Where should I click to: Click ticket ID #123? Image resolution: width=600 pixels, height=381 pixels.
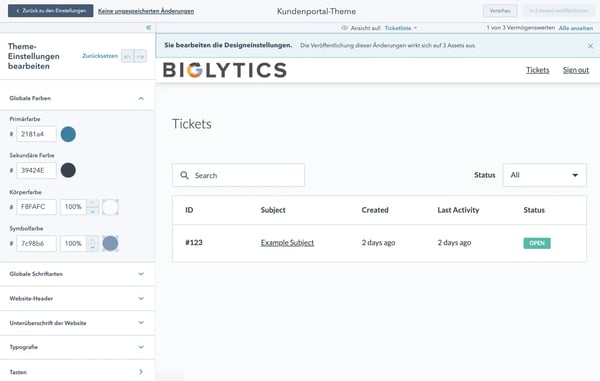click(194, 243)
